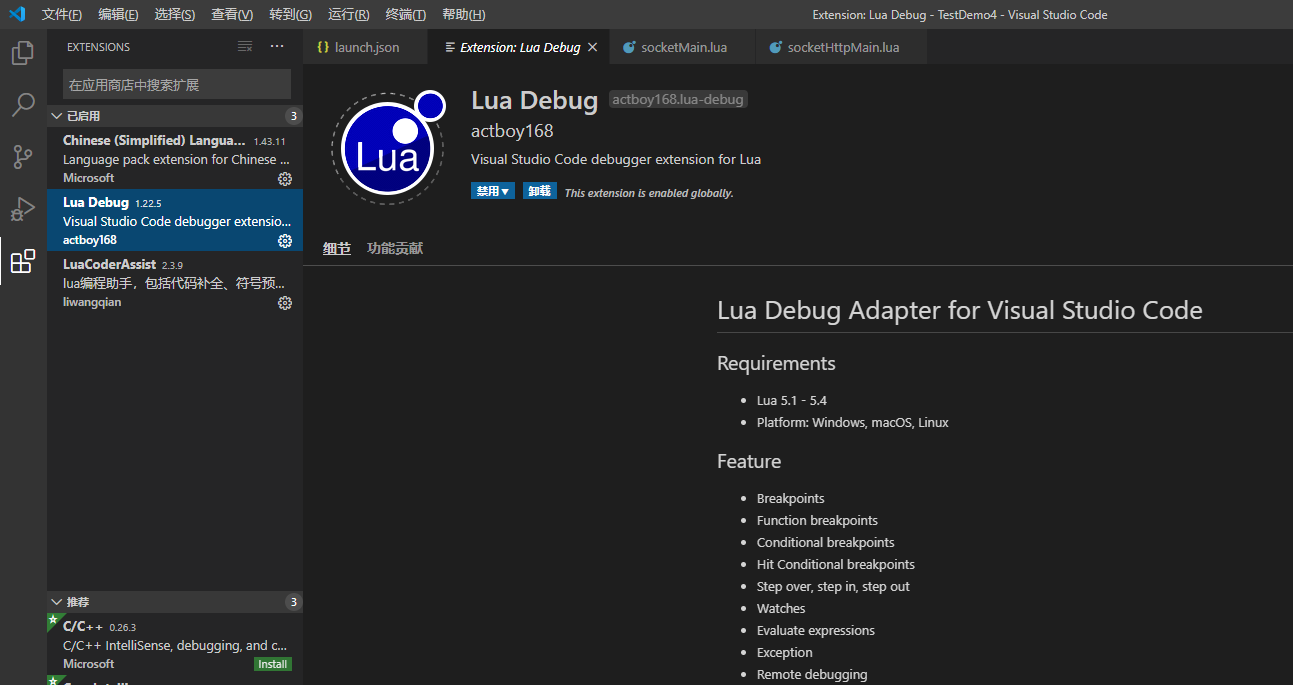Image resolution: width=1293 pixels, height=685 pixels.
Task: Switch to the 细节 details tab
Action: pyautogui.click(x=337, y=248)
